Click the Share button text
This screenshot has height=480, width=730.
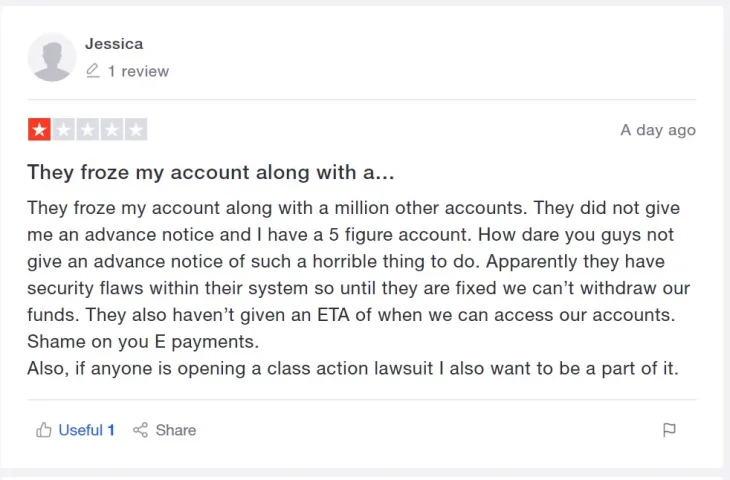(x=176, y=430)
